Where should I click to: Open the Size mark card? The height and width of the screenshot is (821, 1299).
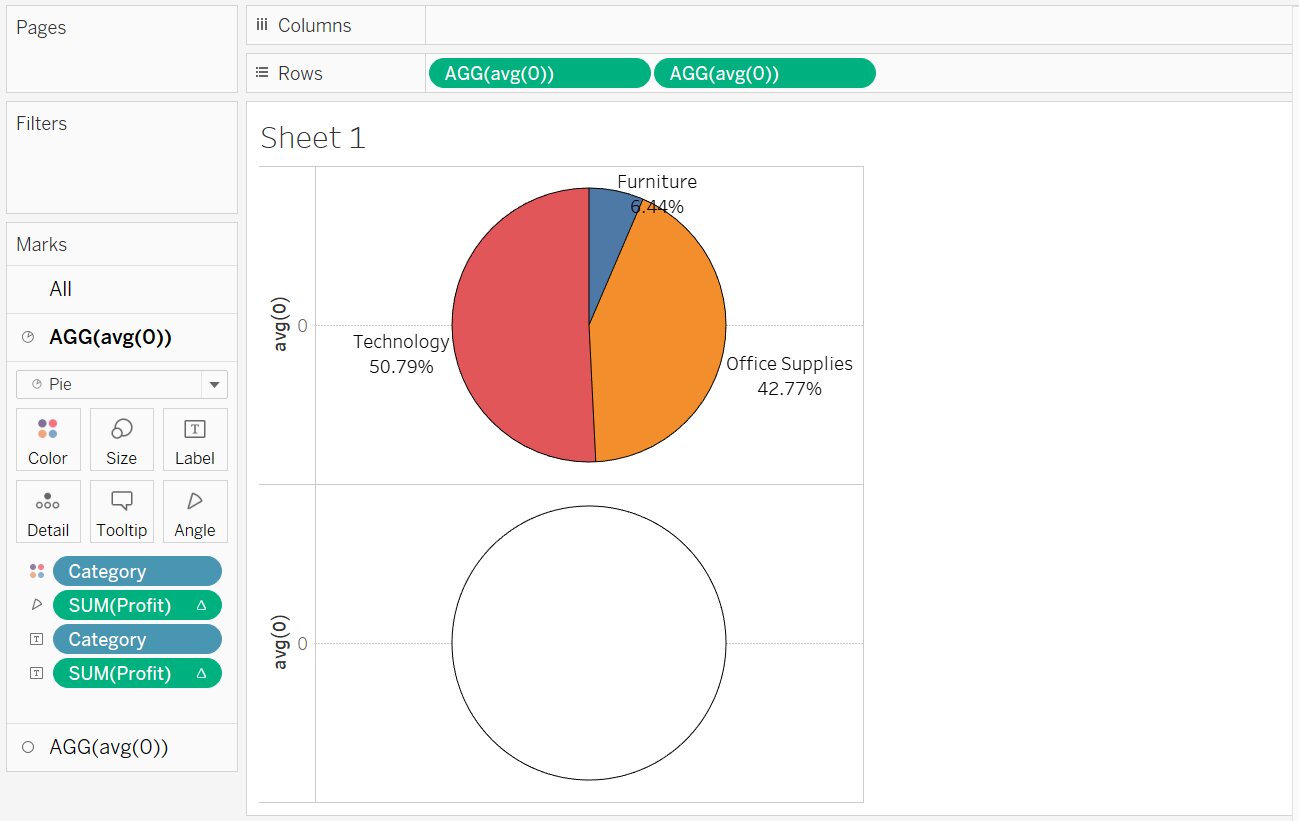click(121, 439)
